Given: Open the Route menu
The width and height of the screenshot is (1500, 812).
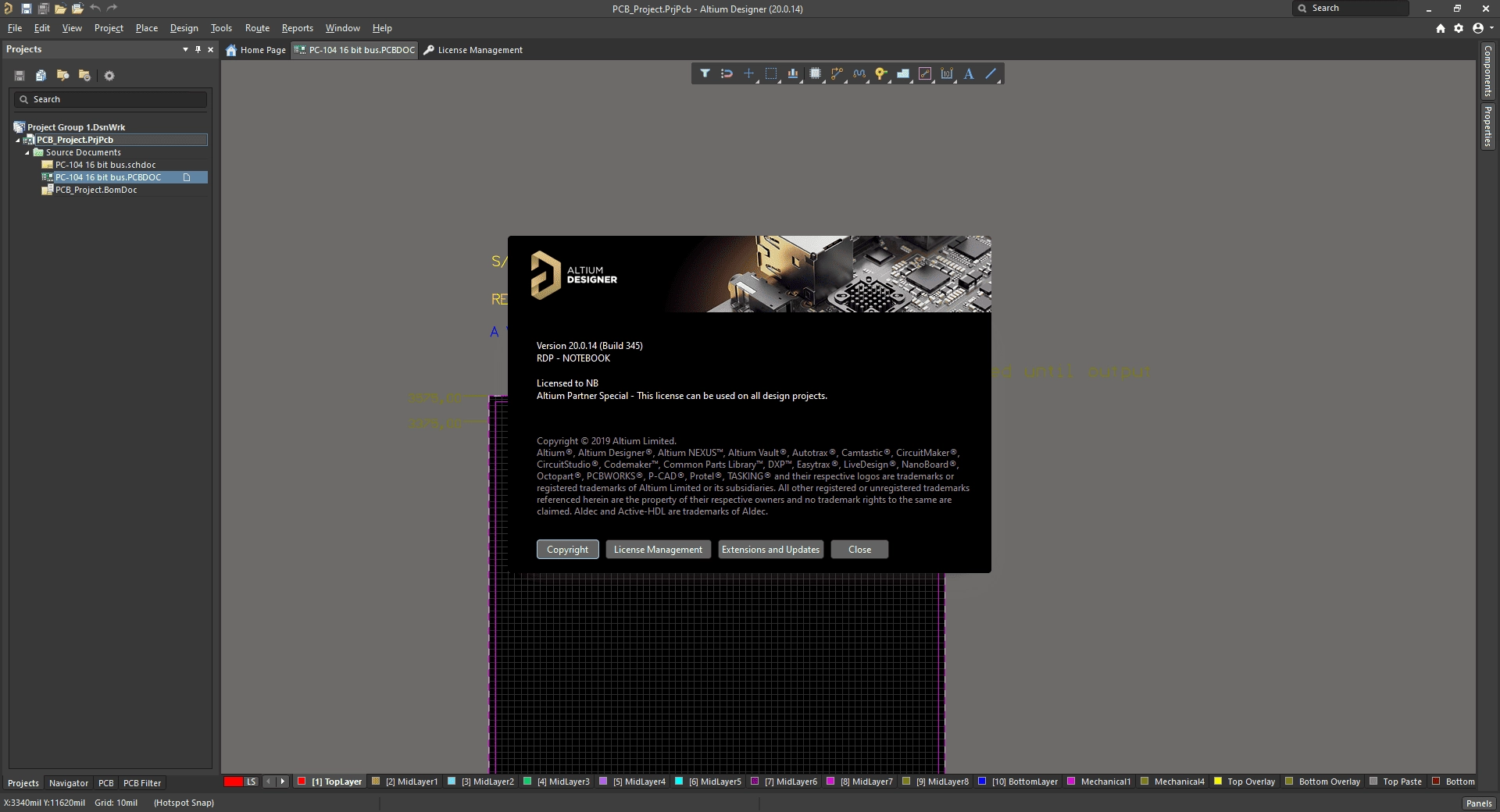Looking at the screenshot, I should tap(257, 28).
